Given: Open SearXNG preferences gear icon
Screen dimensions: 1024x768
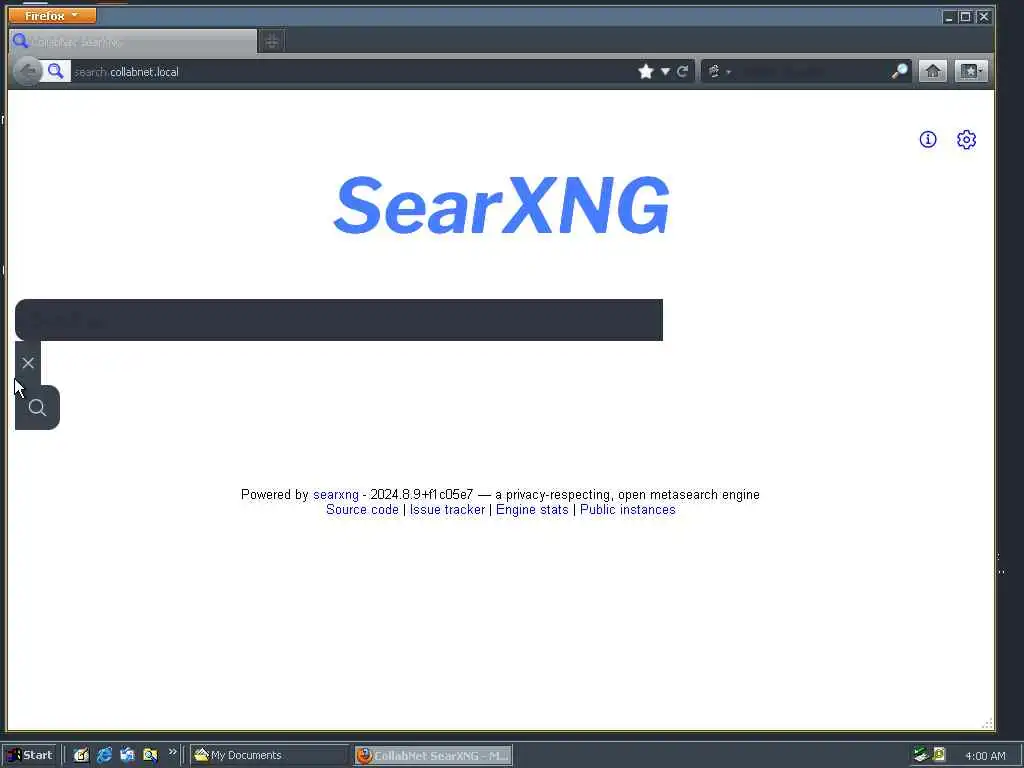Looking at the screenshot, I should pyautogui.click(x=967, y=139).
